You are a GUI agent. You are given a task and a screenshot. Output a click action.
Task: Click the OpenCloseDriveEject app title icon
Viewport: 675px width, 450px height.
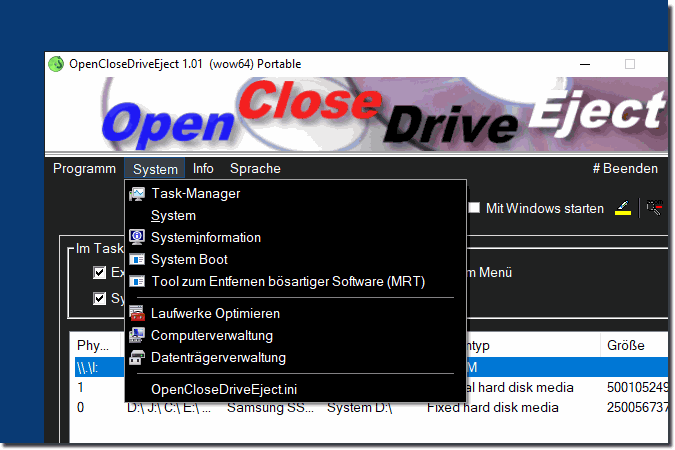click(56, 64)
